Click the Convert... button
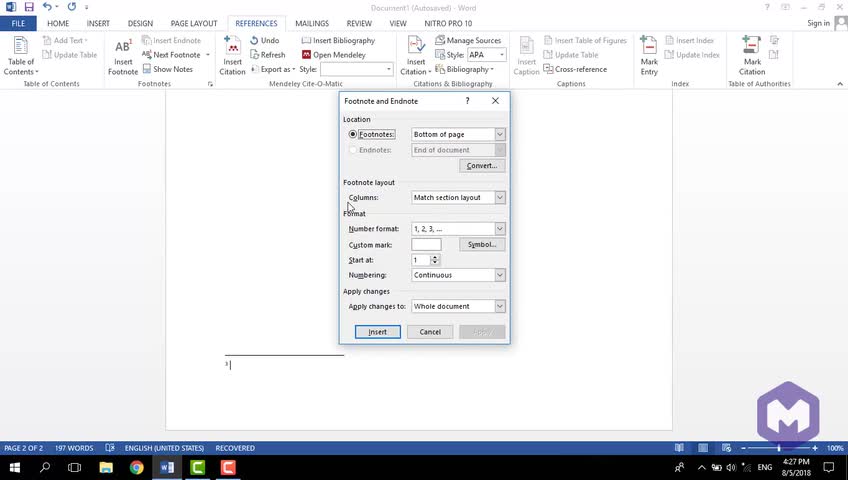848x480 pixels. (482, 166)
